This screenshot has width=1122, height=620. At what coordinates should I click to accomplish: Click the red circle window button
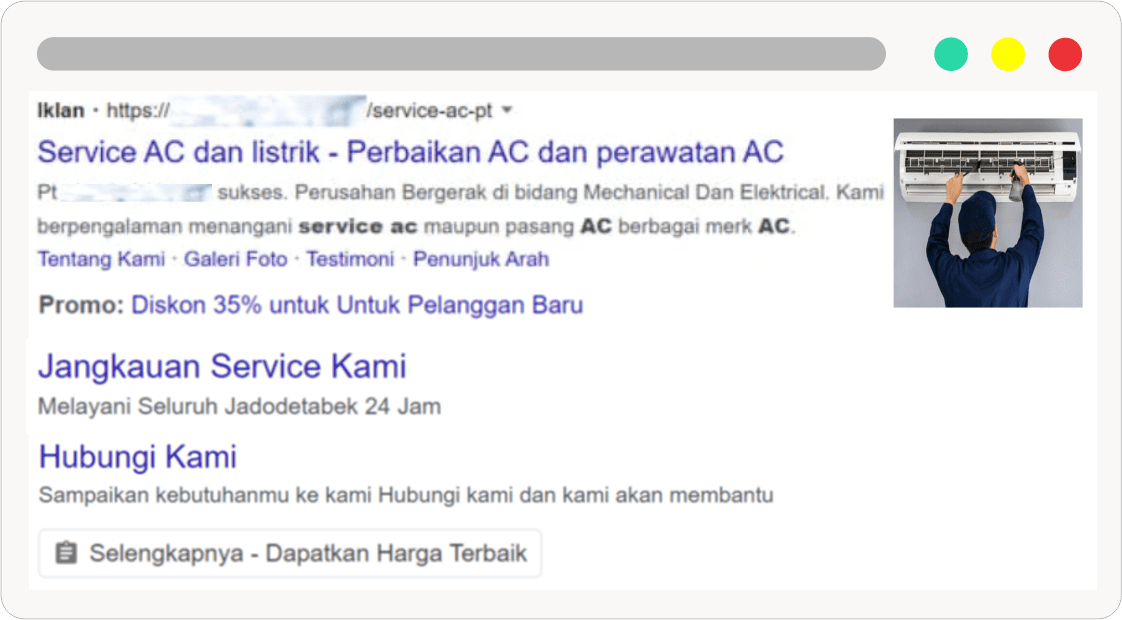1065,54
